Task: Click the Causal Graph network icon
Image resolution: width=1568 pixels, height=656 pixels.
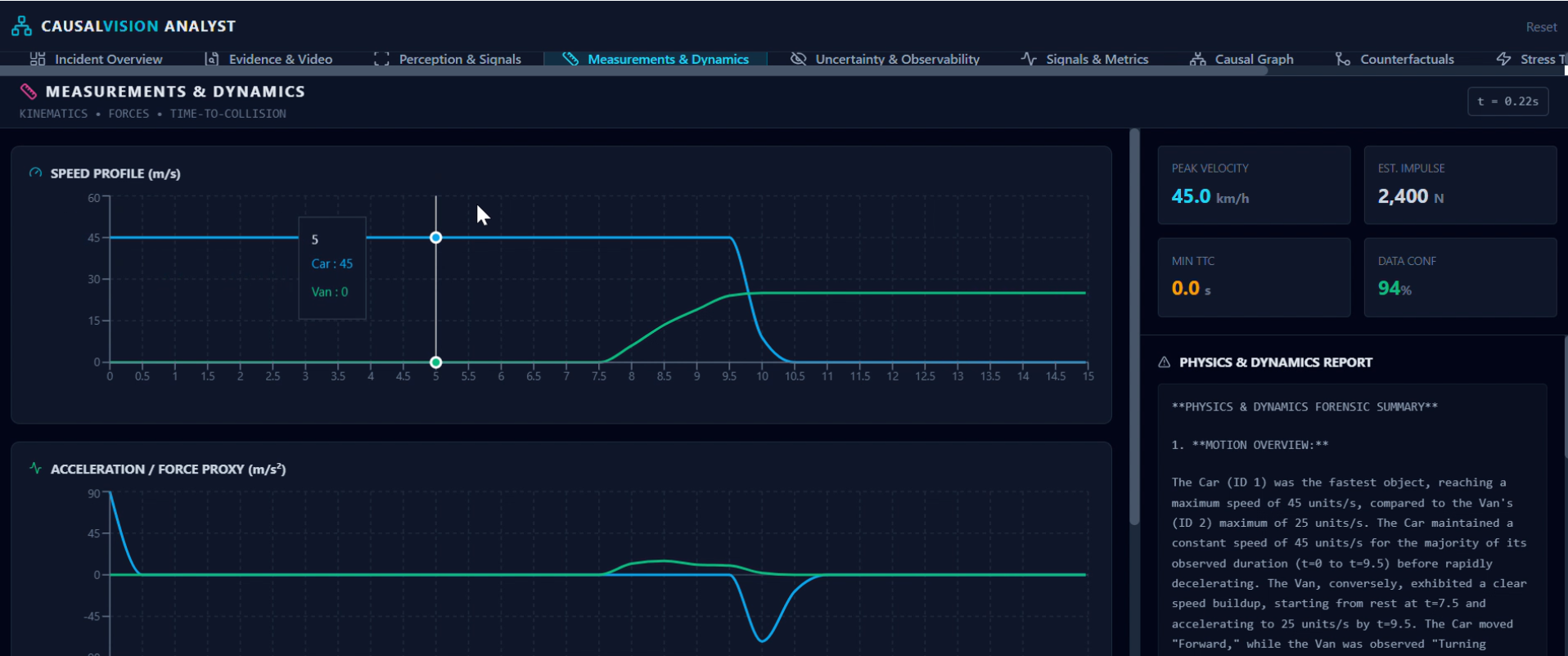Action: click(1198, 59)
